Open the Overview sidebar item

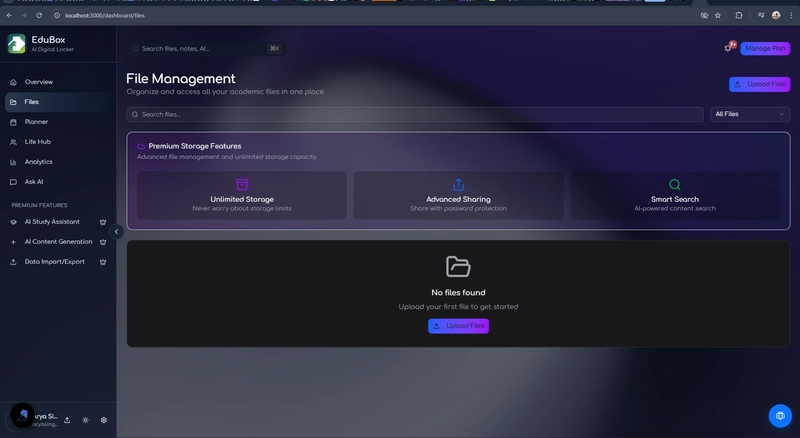coord(58,82)
